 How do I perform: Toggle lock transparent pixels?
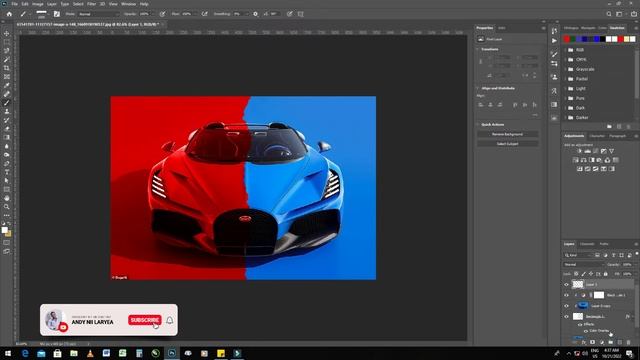tap(576, 274)
